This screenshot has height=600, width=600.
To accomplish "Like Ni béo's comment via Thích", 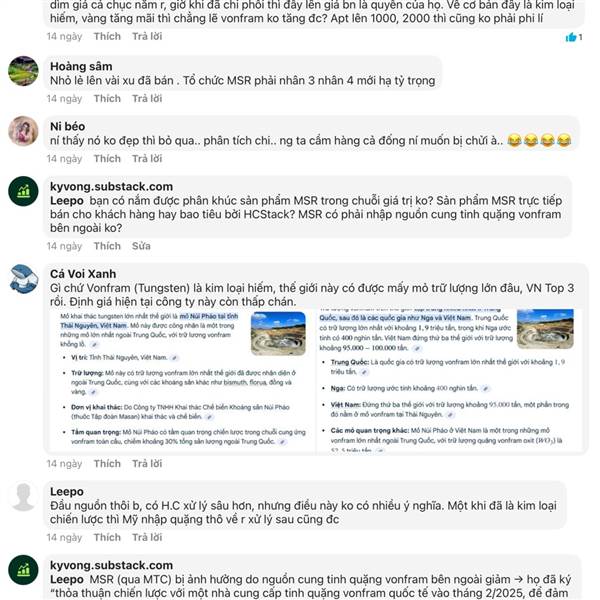I will [x=107, y=158].
